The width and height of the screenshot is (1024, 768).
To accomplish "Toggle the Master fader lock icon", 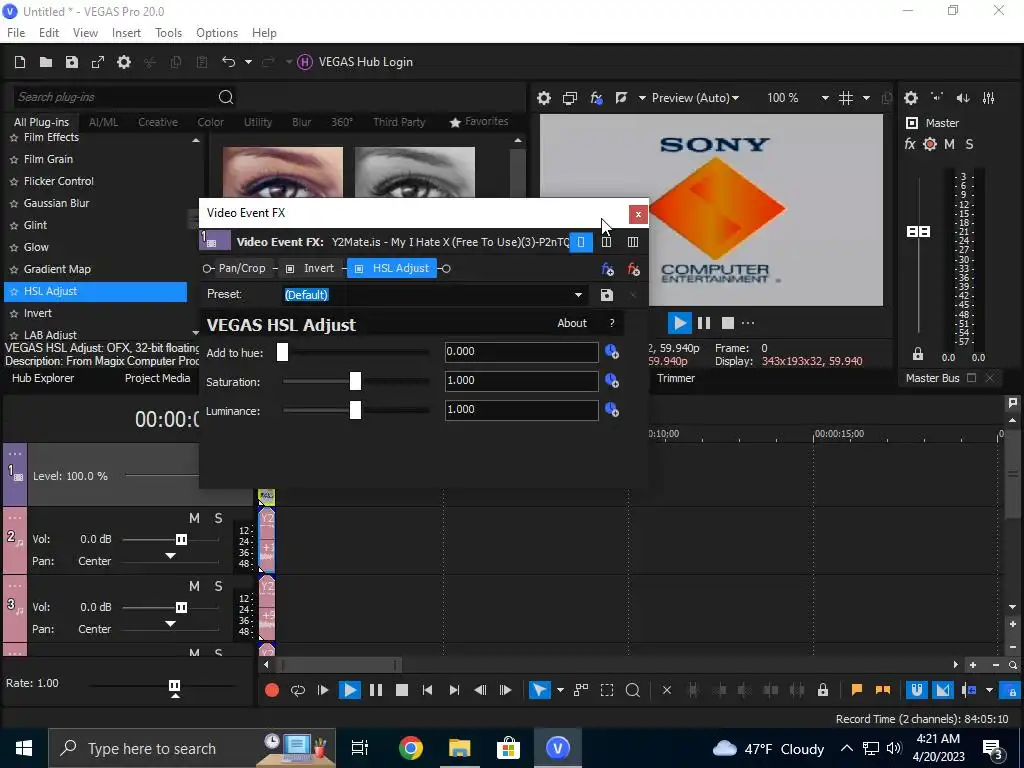I will point(918,354).
